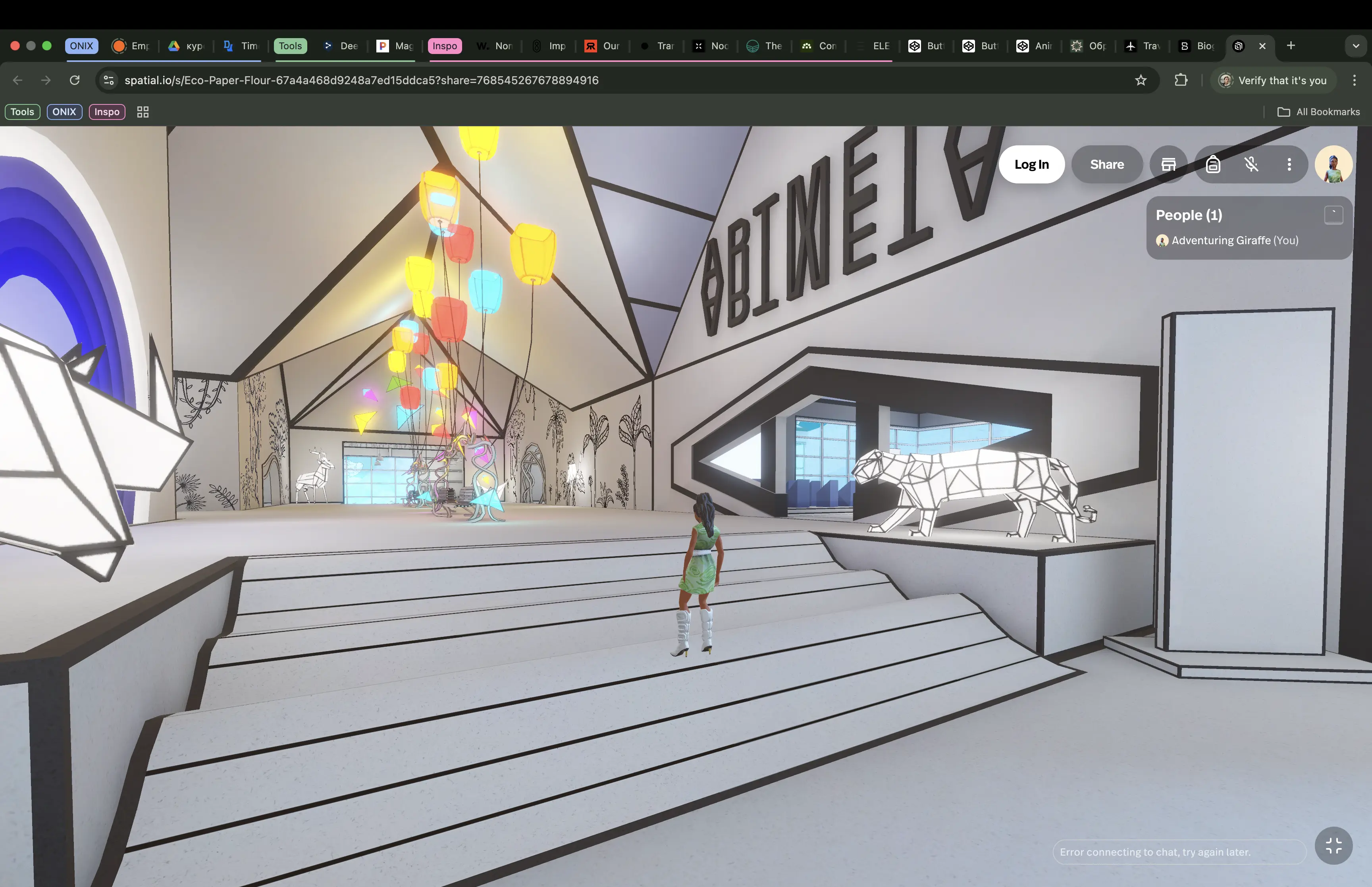This screenshot has height=887, width=1372.
Task: Open the Tools bookmark folder
Action: point(23,112)
